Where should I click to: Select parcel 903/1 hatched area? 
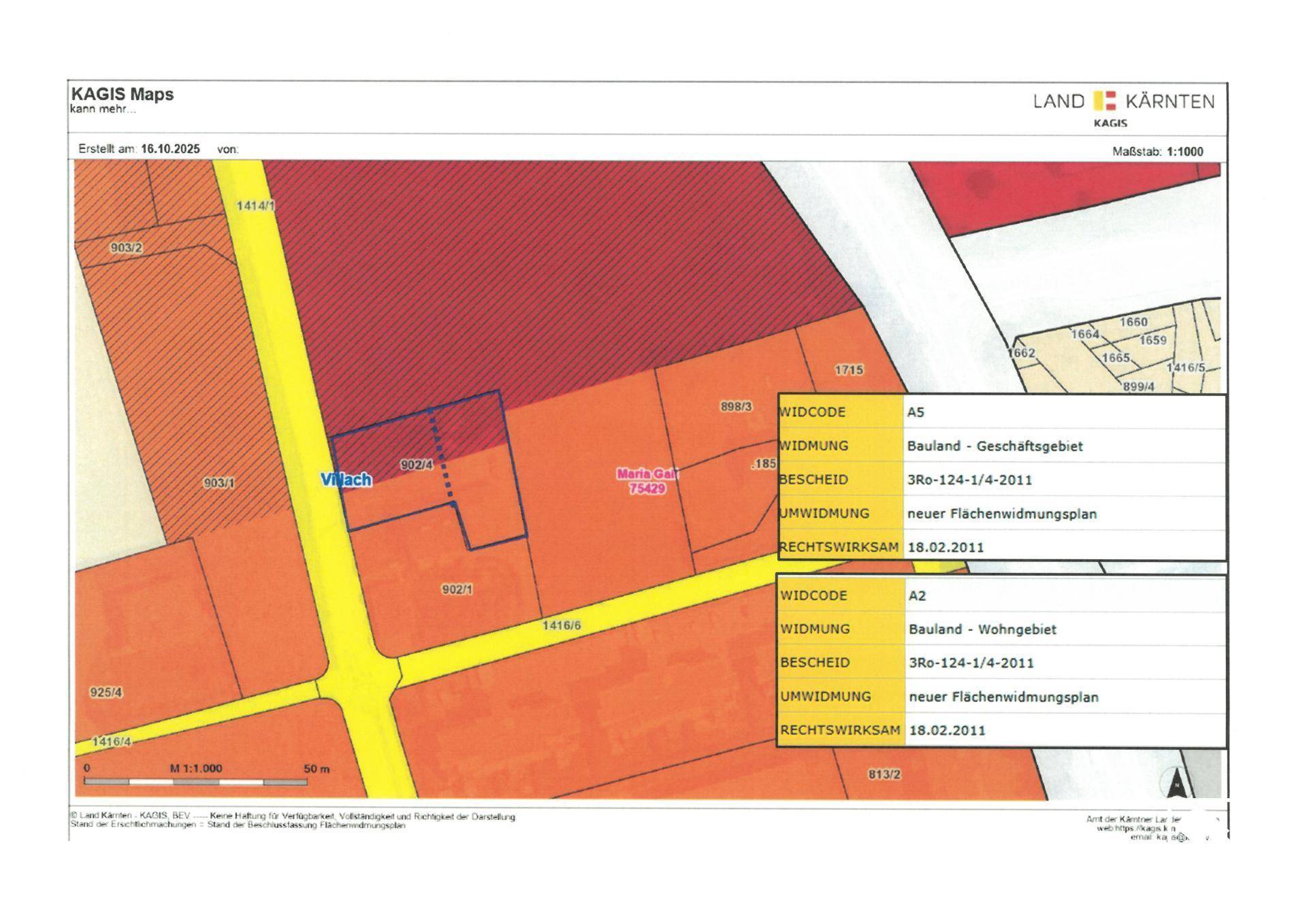click(x=219, y=483)
